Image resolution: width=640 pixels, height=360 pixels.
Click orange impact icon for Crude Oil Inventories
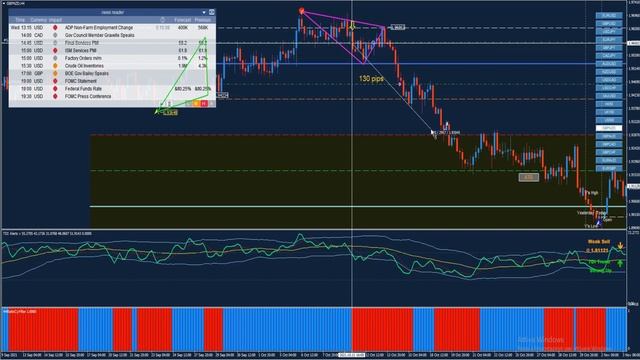click(55, 66)
